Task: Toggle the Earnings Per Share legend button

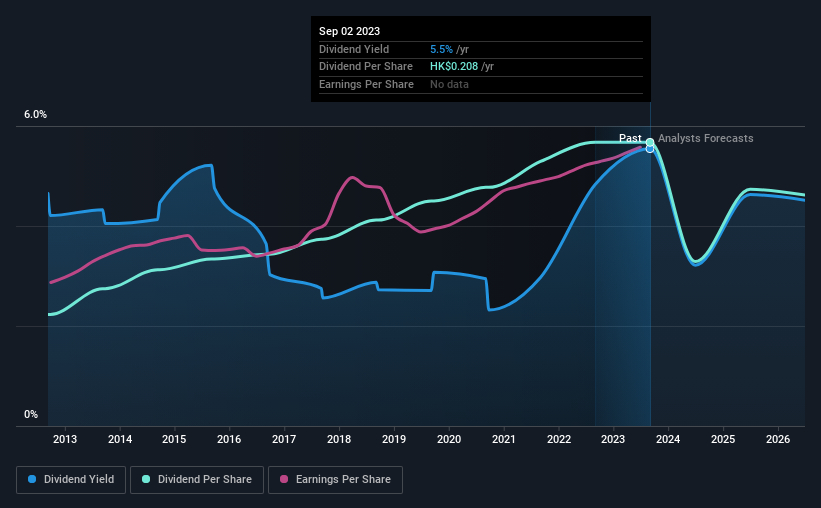Action: coord(336,480)
